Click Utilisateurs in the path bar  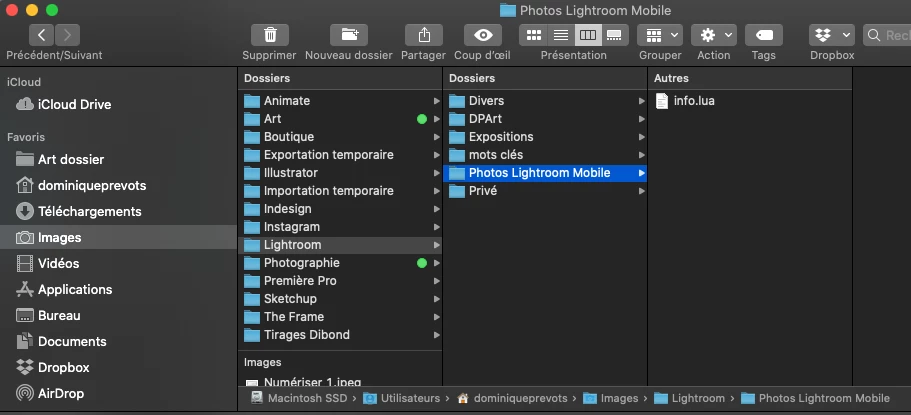pos(402,398)
